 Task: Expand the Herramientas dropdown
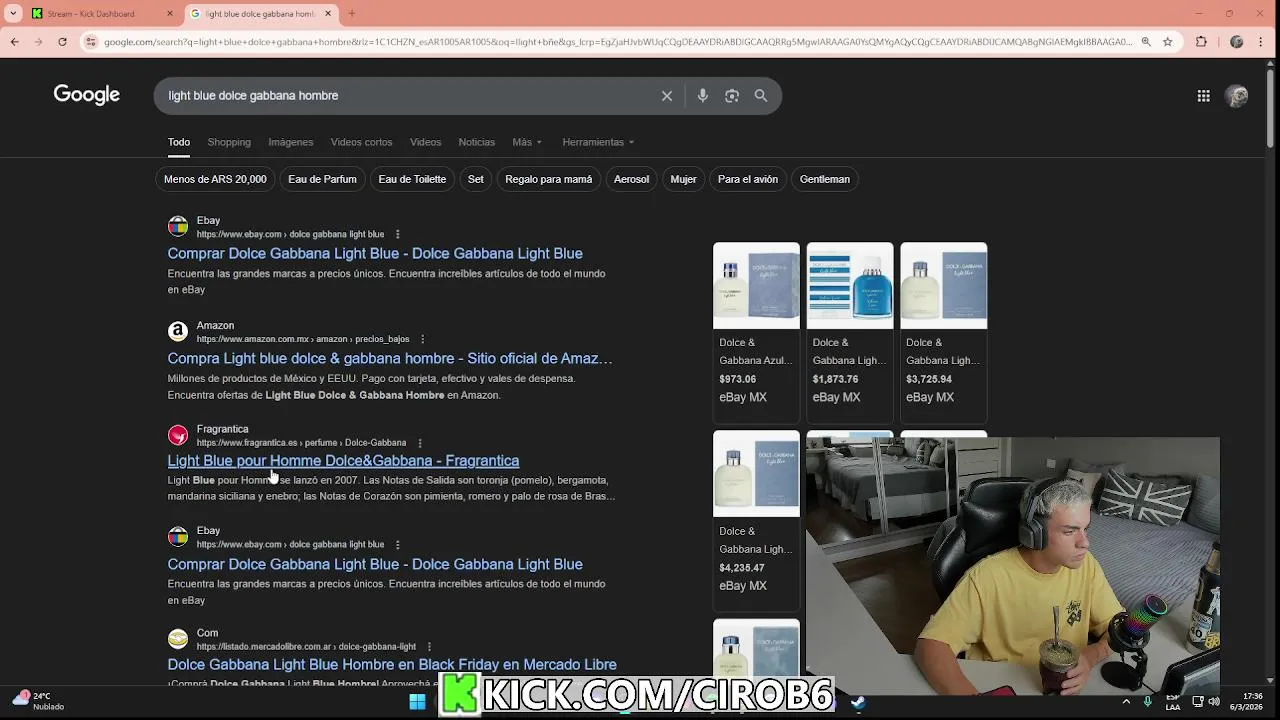[x=598, y=142]
